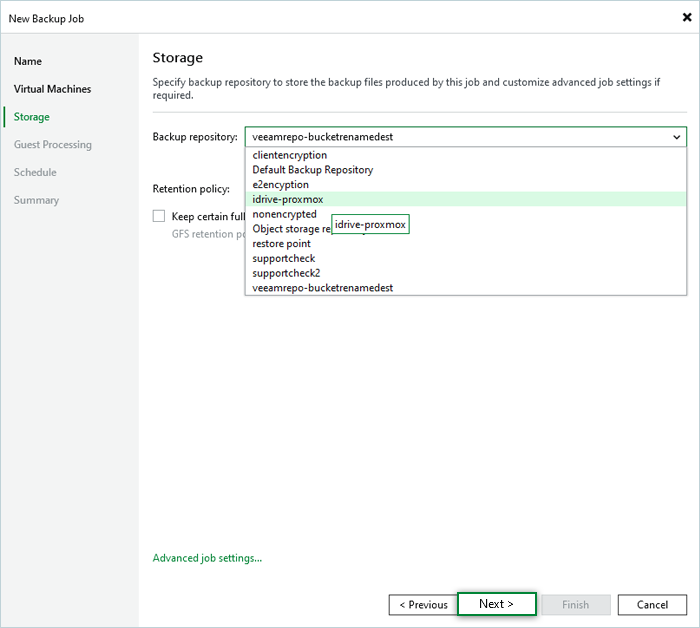Choose Default Backup Repository option
The height and width of the screenshot is (628, 700).
313,170
